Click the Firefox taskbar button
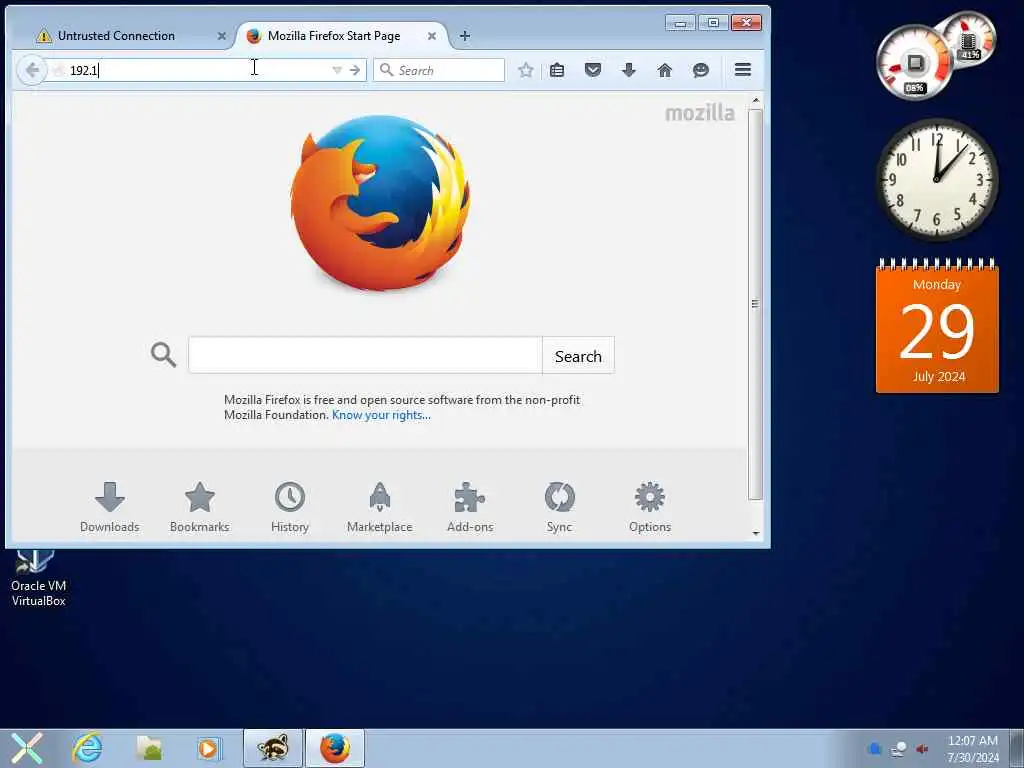This screenshot has height=768, width=1024. [334, 748]
